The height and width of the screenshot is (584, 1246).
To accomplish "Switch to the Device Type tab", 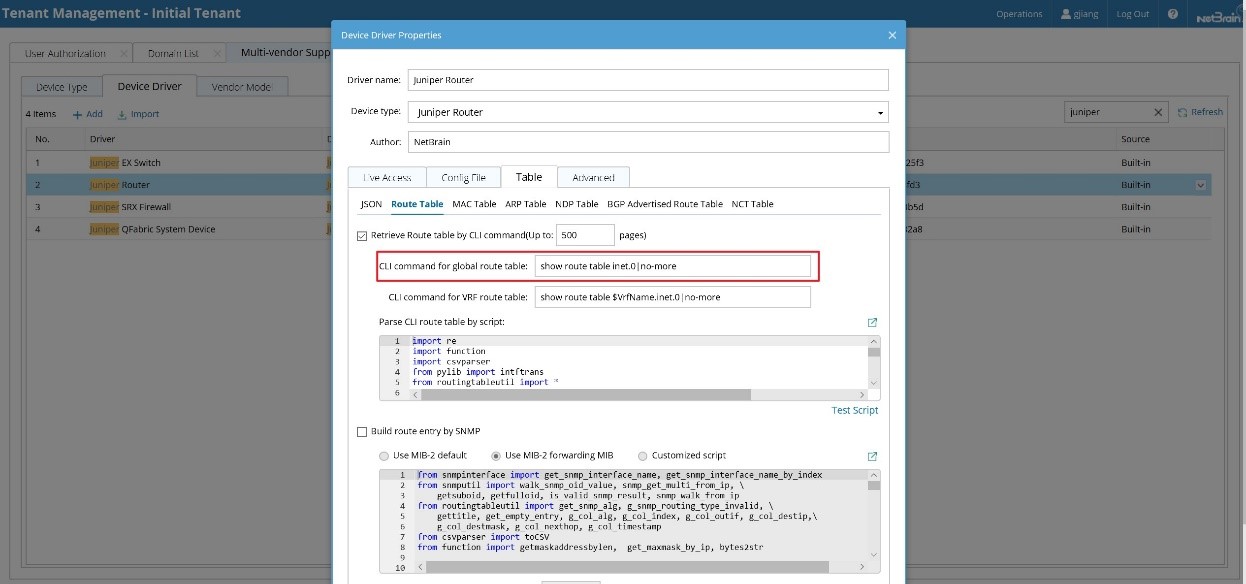I will [63, 87].
